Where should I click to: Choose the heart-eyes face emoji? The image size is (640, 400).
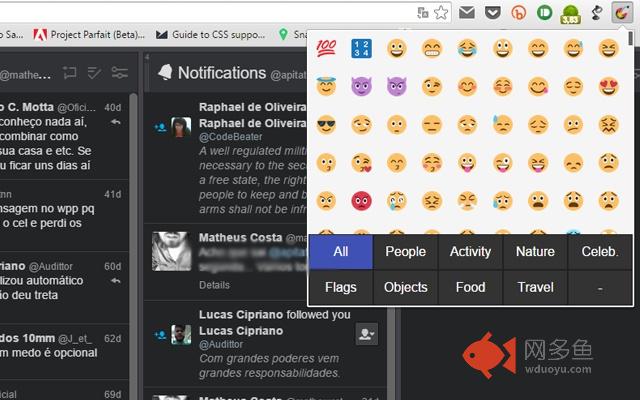(x=611, y=87)
